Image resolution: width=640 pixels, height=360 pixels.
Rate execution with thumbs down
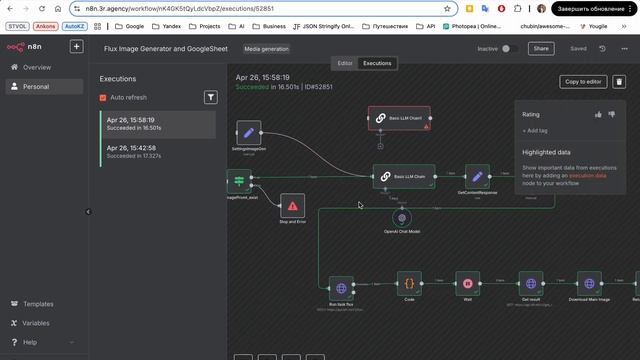(x=611, y=115)
